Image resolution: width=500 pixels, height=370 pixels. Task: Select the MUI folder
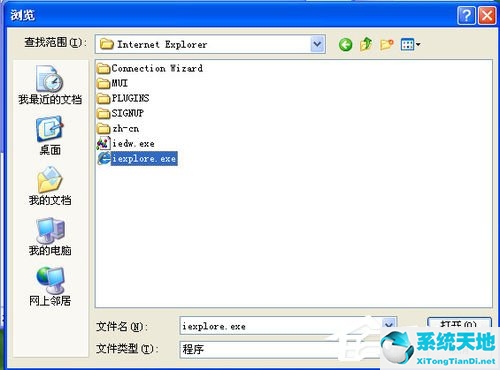coord(112,83)
